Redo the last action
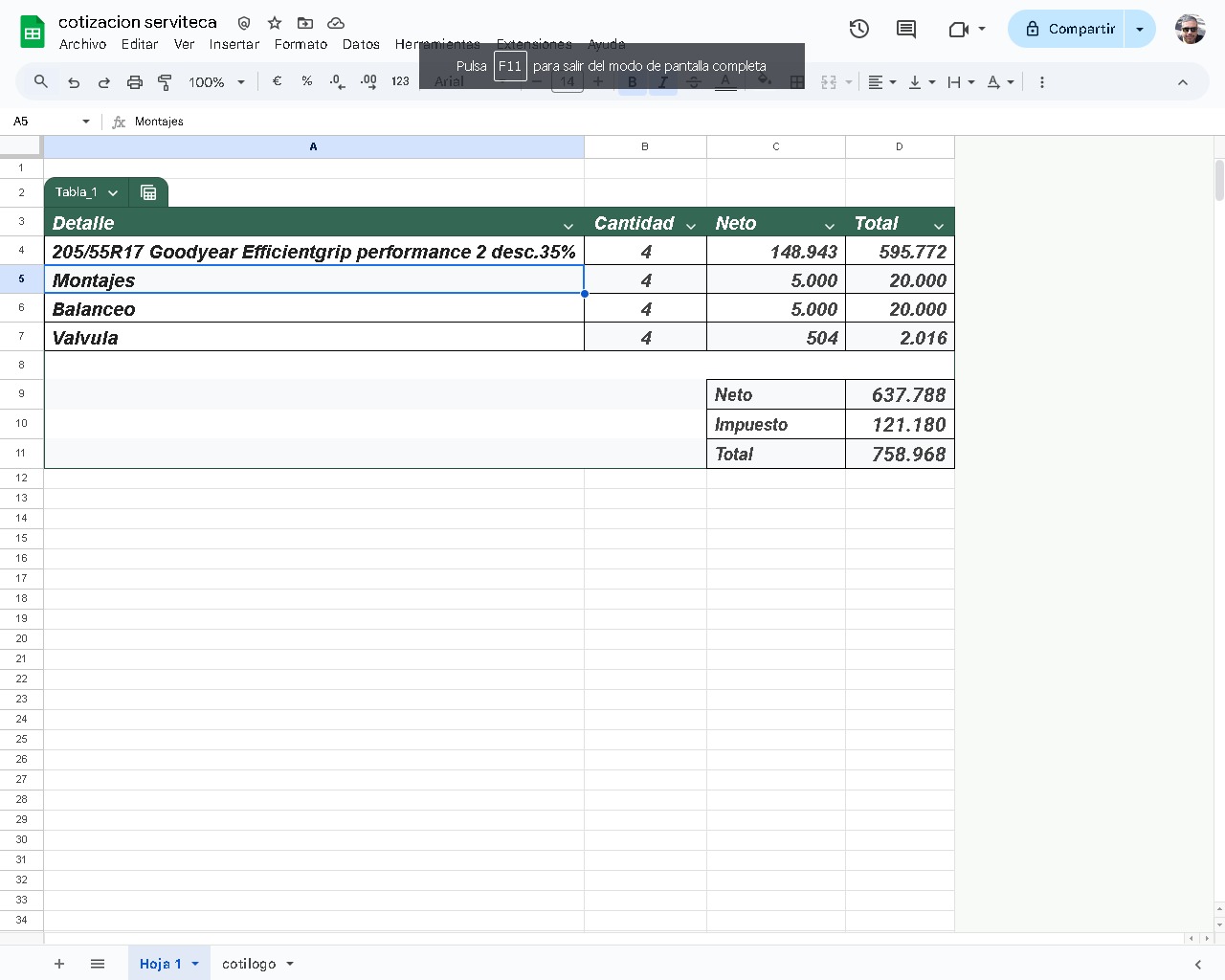 coord(104,82)
